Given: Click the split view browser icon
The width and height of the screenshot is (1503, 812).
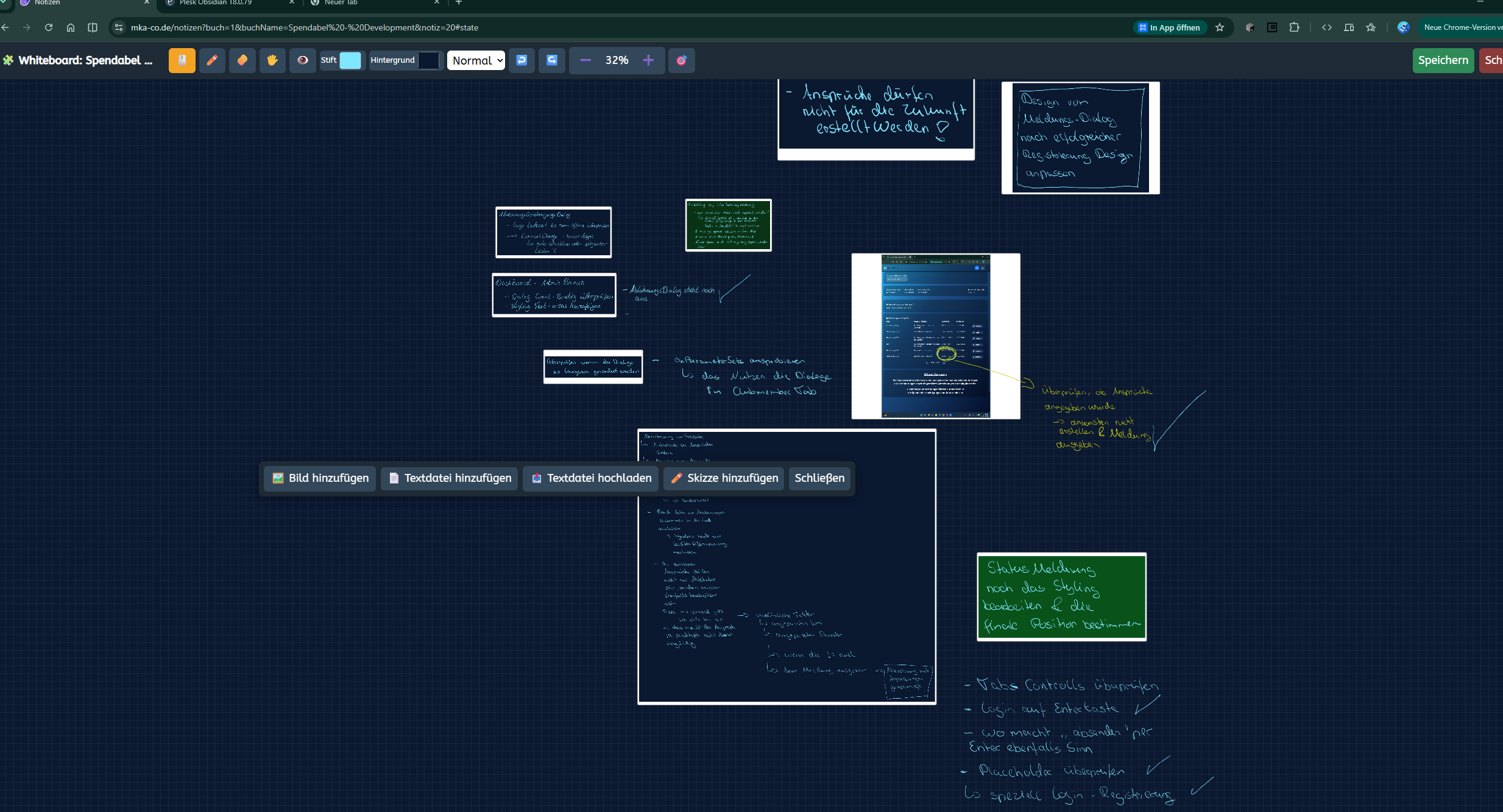Looking at the screenshot, I should [x=93, y=27].
